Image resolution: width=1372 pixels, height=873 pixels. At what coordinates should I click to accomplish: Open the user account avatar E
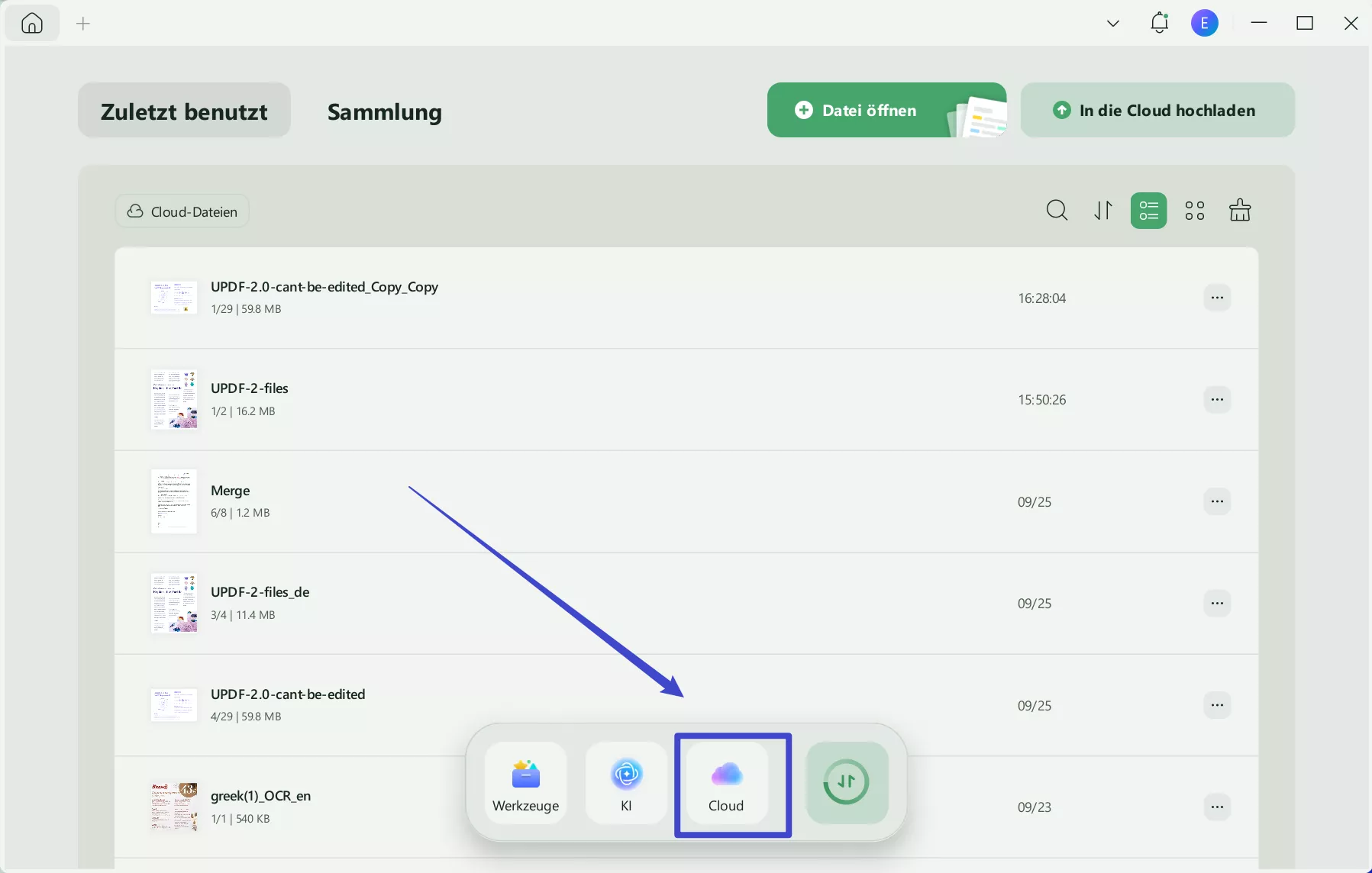(x=1205, y=24)
